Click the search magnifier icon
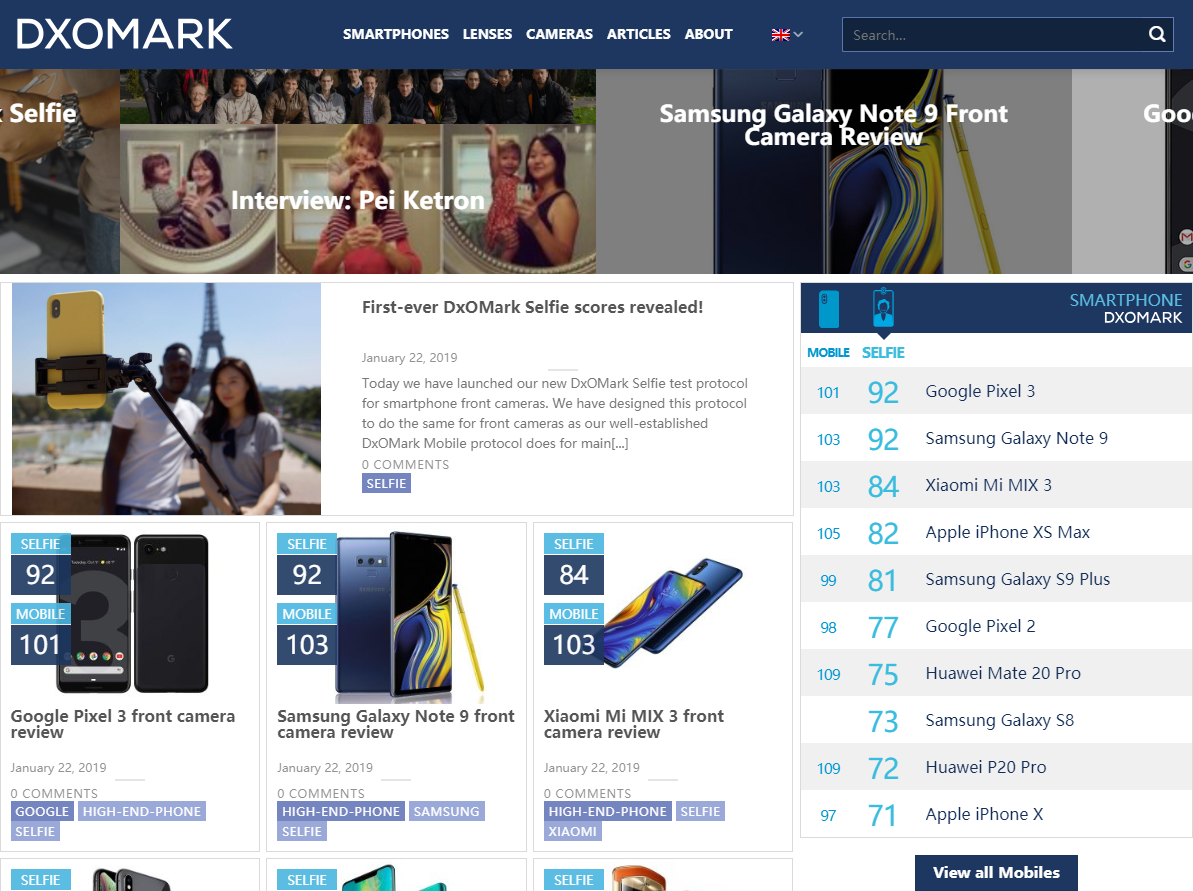1193x891 pixels. click(x=1156, y=34)
